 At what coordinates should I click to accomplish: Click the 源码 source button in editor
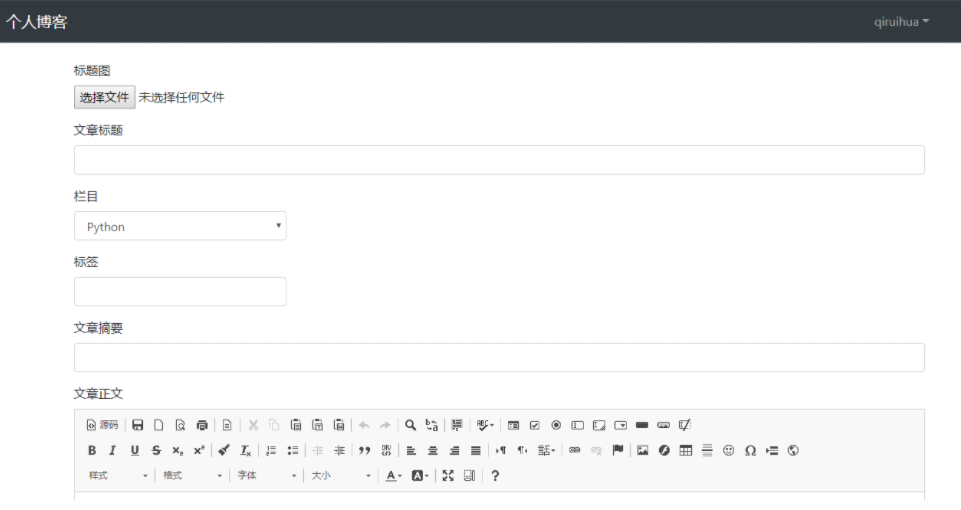tap(102, 425)
